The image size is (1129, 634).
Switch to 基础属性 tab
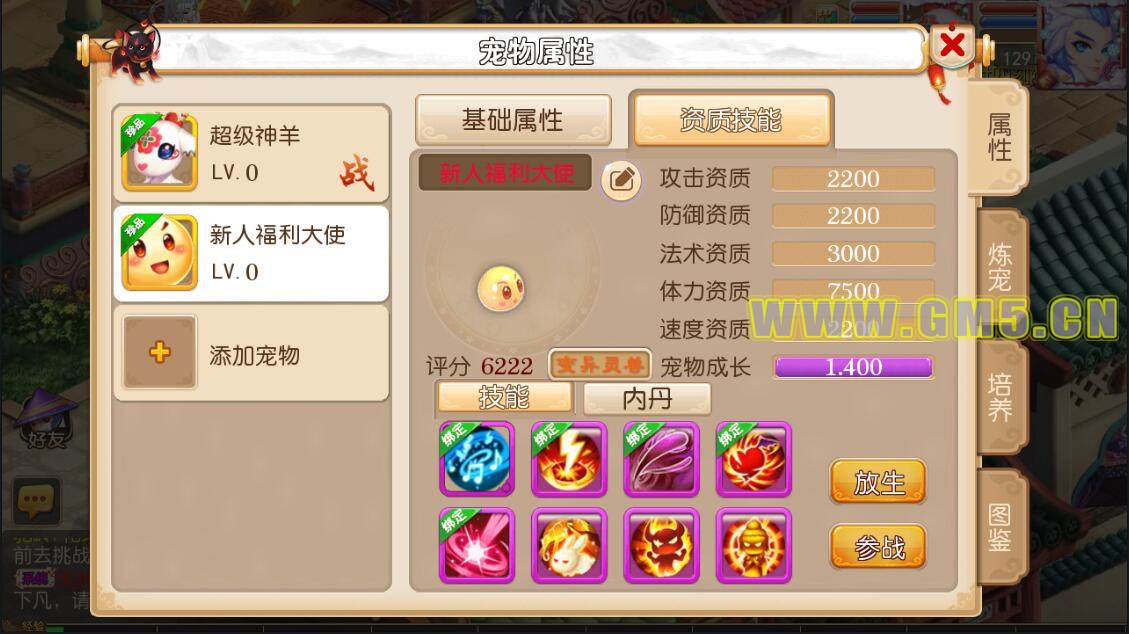point(513,120)
